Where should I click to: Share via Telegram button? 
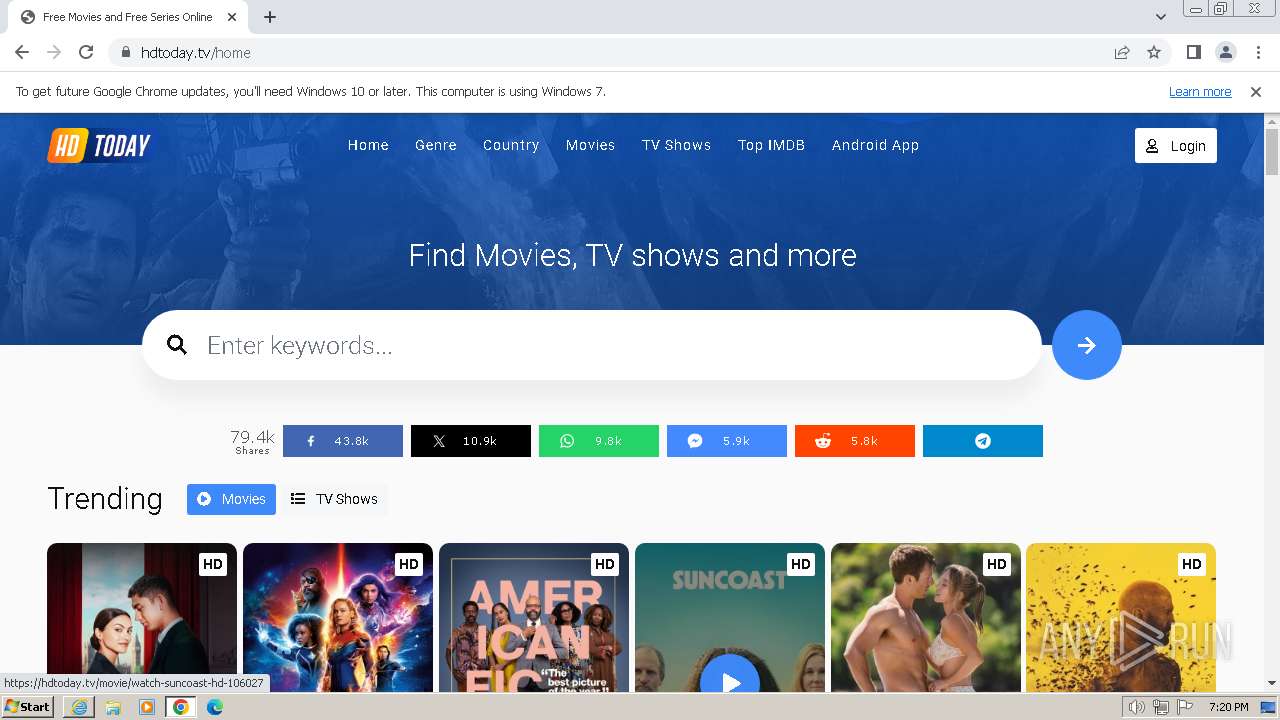coord(982,441)
